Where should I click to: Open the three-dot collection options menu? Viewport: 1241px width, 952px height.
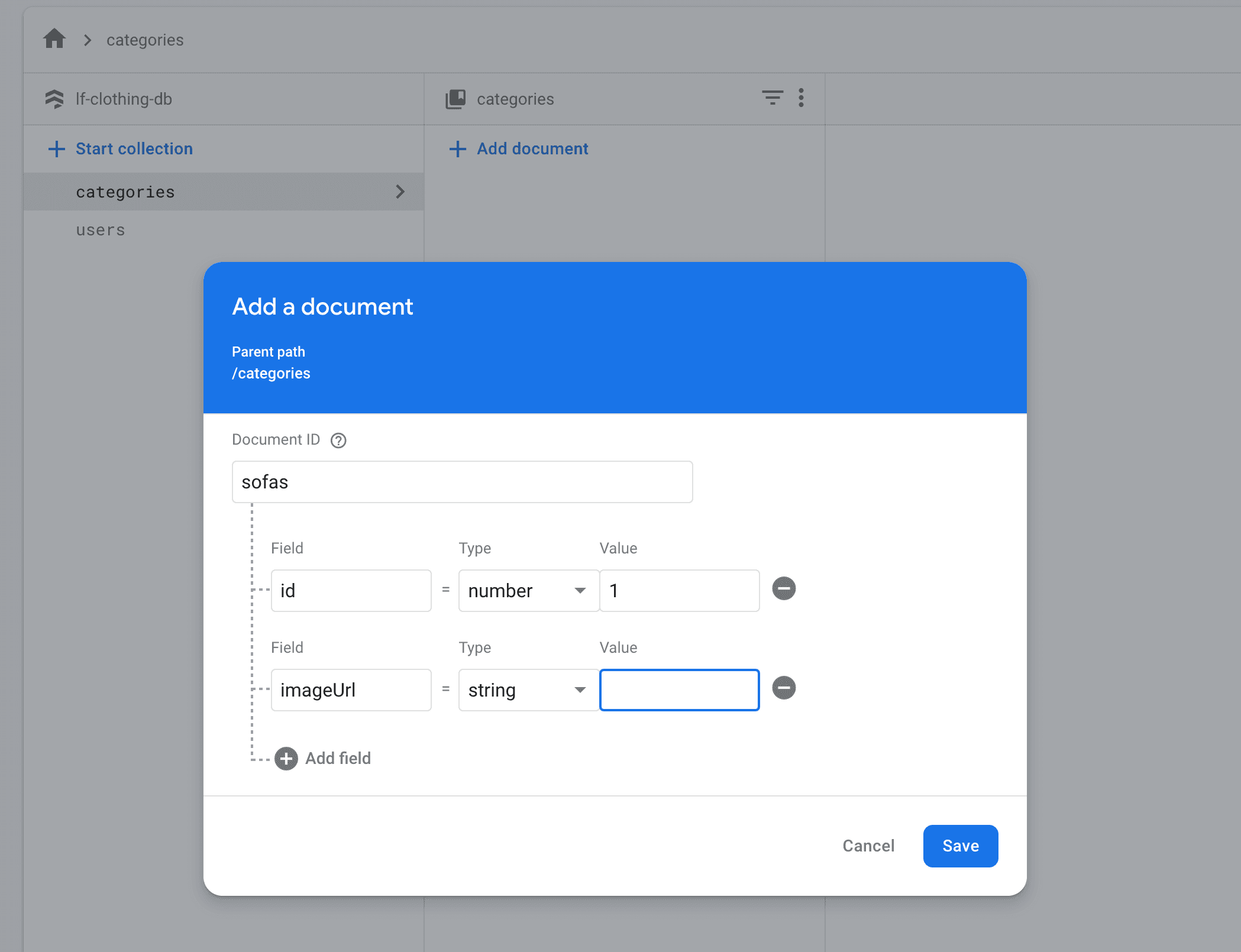tap(801, 98)
